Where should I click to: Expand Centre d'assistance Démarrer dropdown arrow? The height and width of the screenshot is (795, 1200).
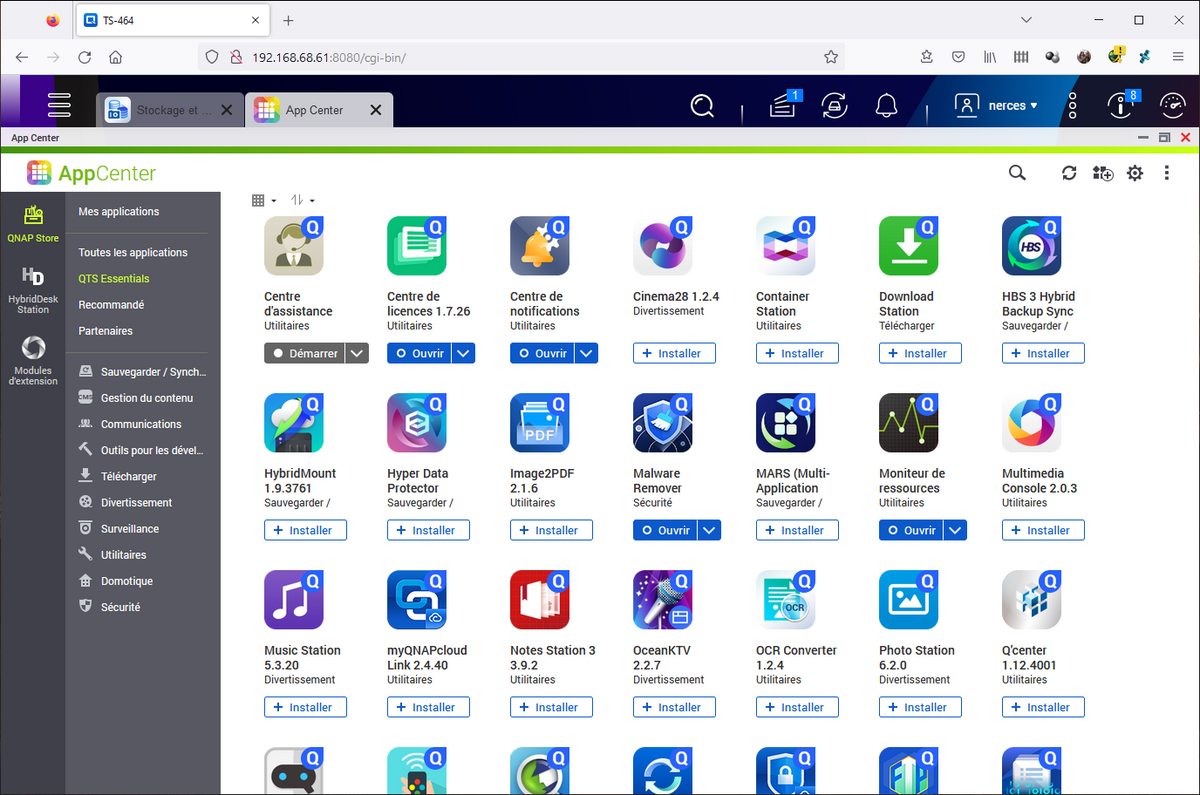click(x=357, y=353)
